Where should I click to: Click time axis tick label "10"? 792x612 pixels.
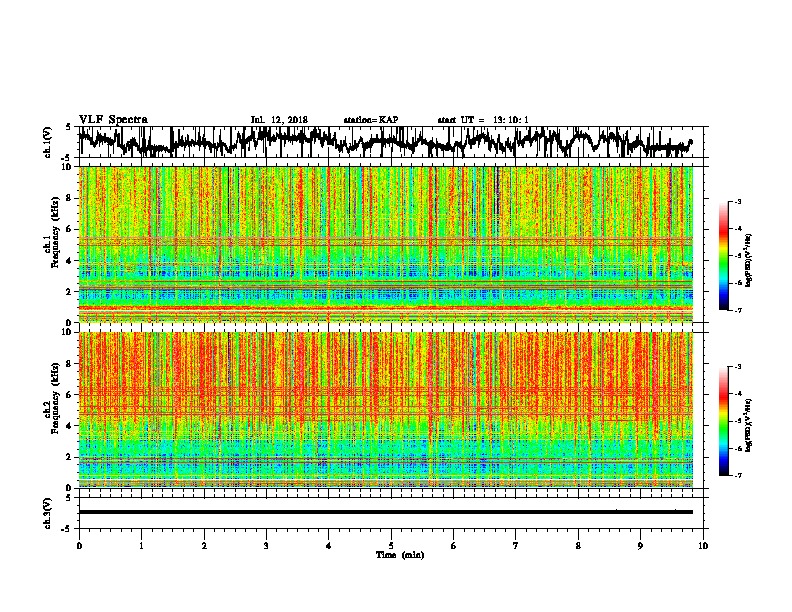[703, 546]
